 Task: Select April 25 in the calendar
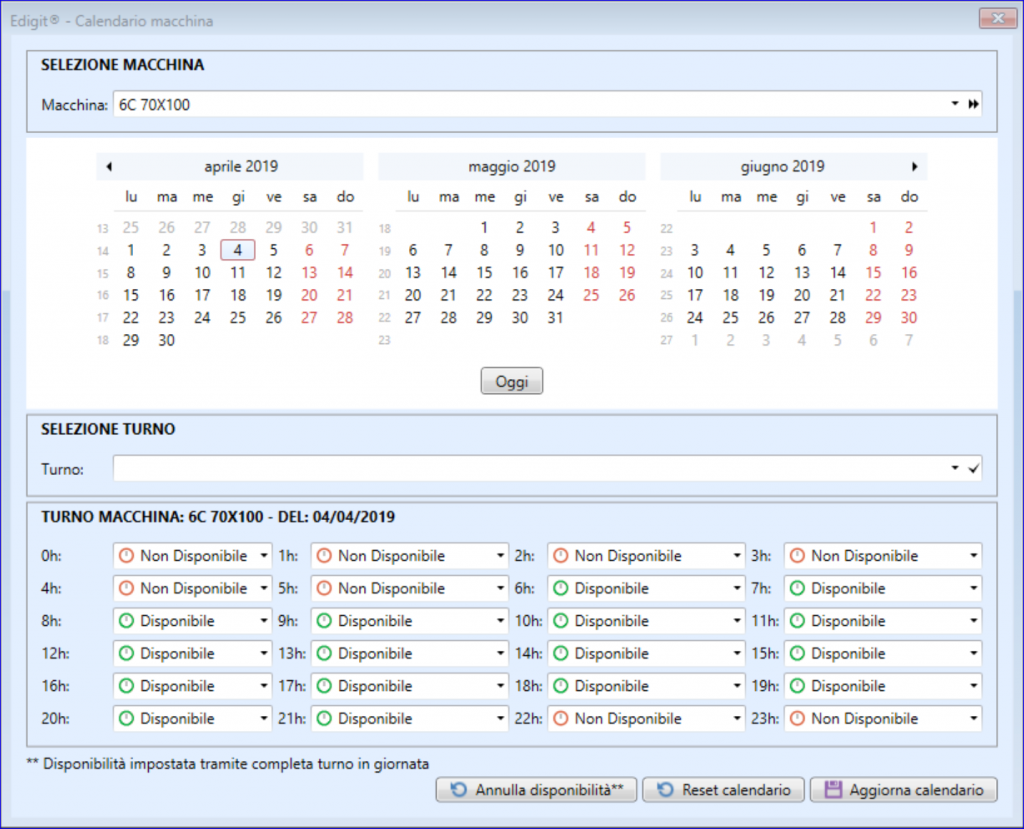point(237,318)
